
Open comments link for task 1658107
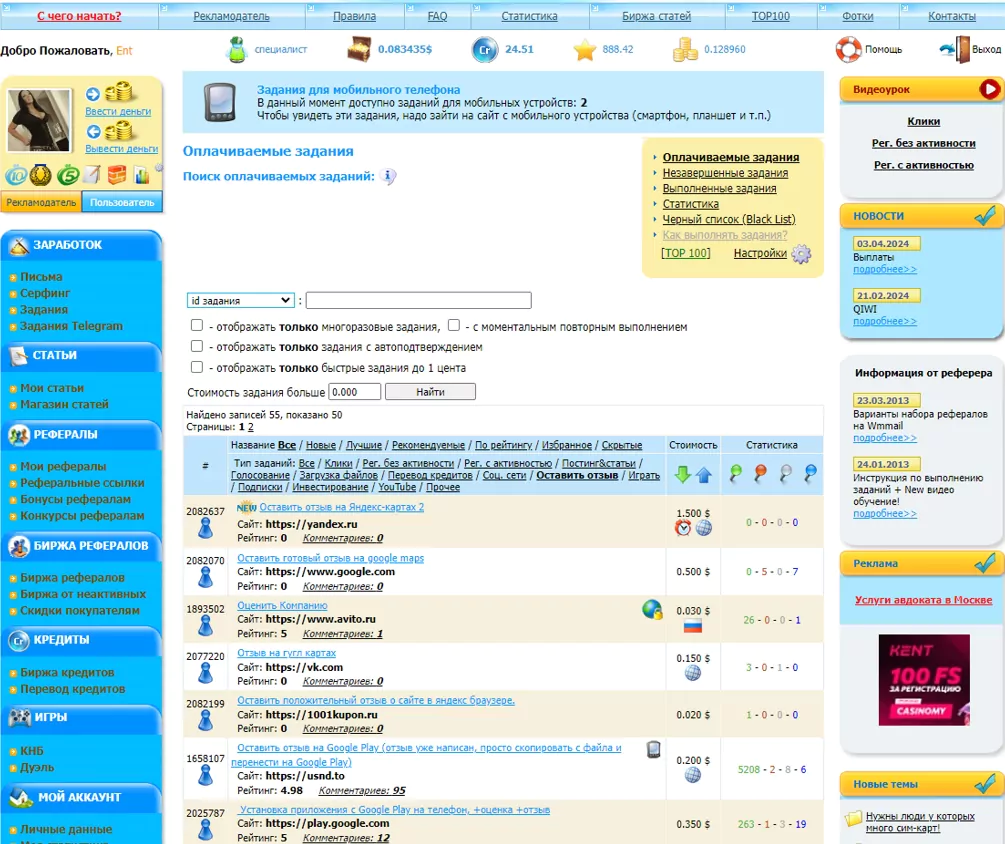coord(362,791)
